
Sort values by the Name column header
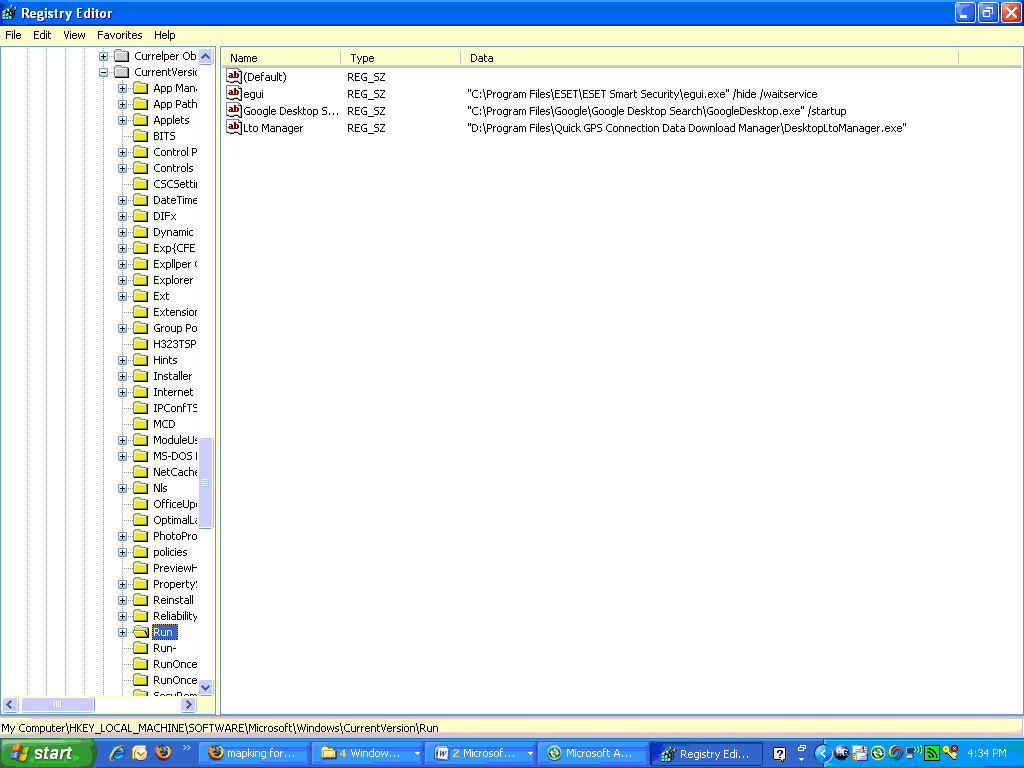click(281, 58)
